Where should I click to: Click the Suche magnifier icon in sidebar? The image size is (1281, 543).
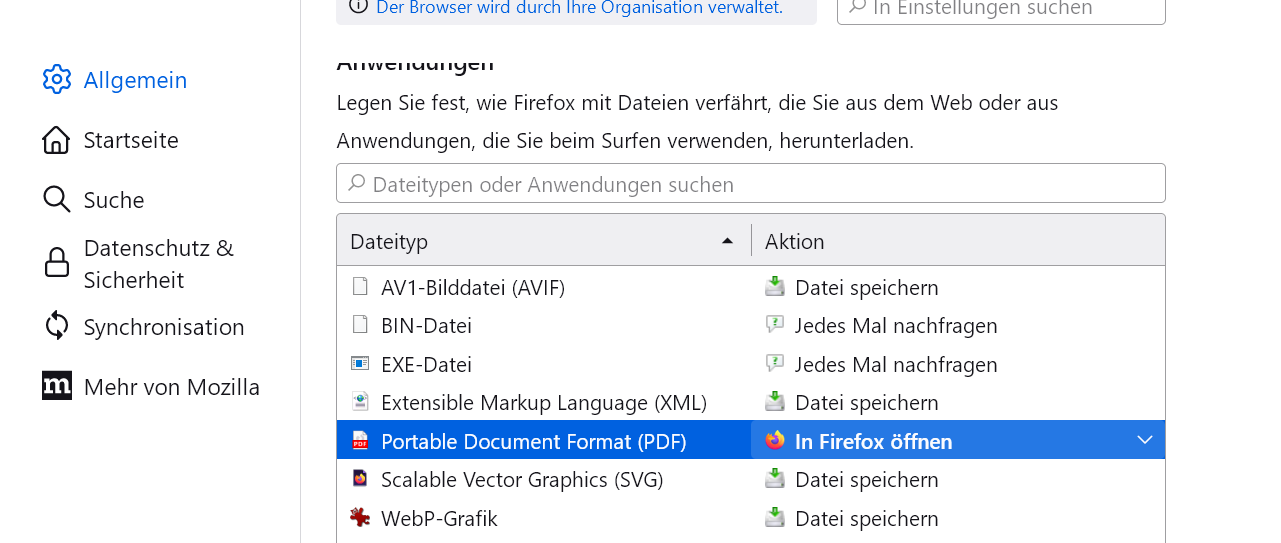point(56,200)
